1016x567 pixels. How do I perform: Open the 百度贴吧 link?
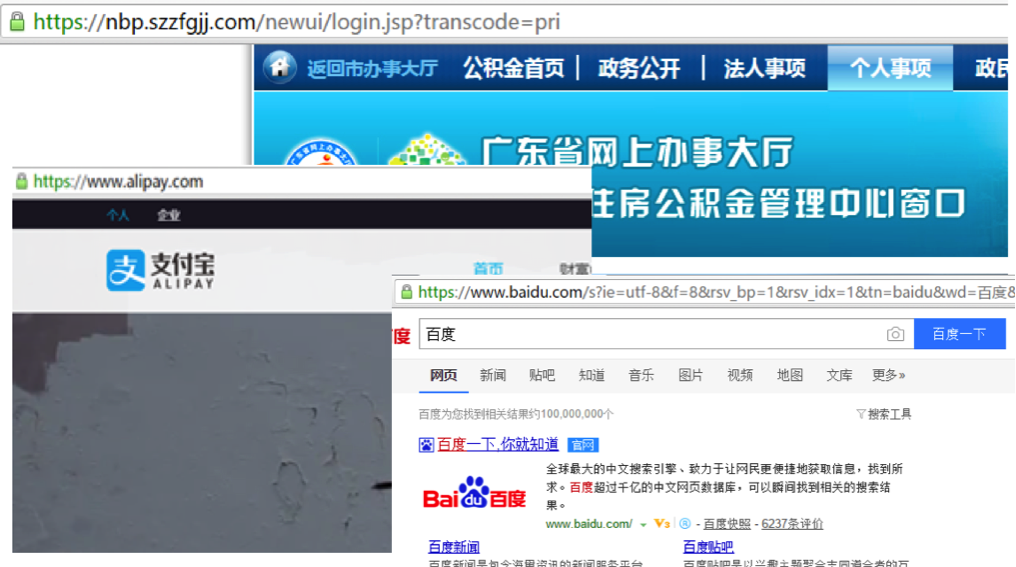(708, 547)
